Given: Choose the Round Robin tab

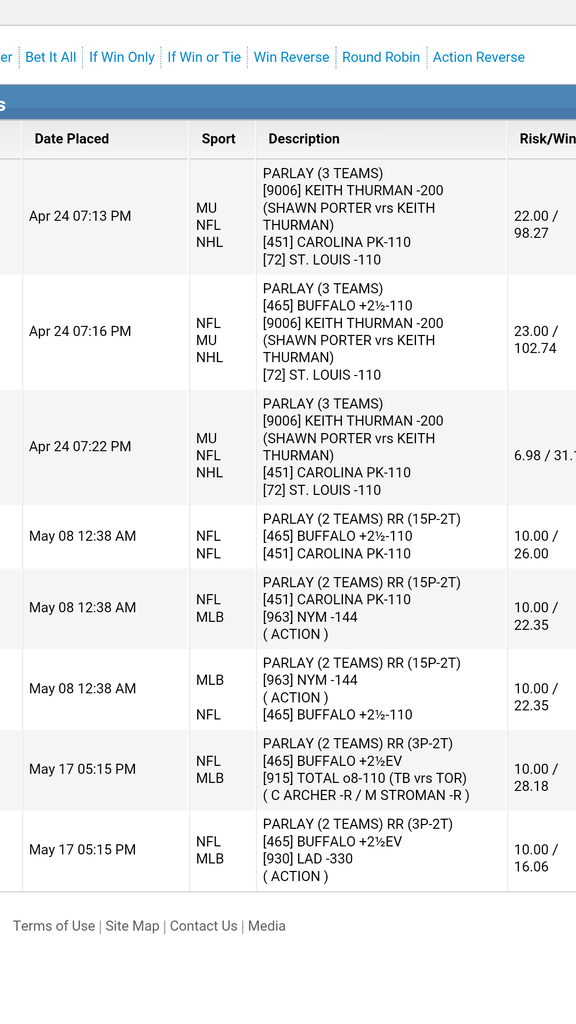Looking at the screenshot, I should coord(381,57).
